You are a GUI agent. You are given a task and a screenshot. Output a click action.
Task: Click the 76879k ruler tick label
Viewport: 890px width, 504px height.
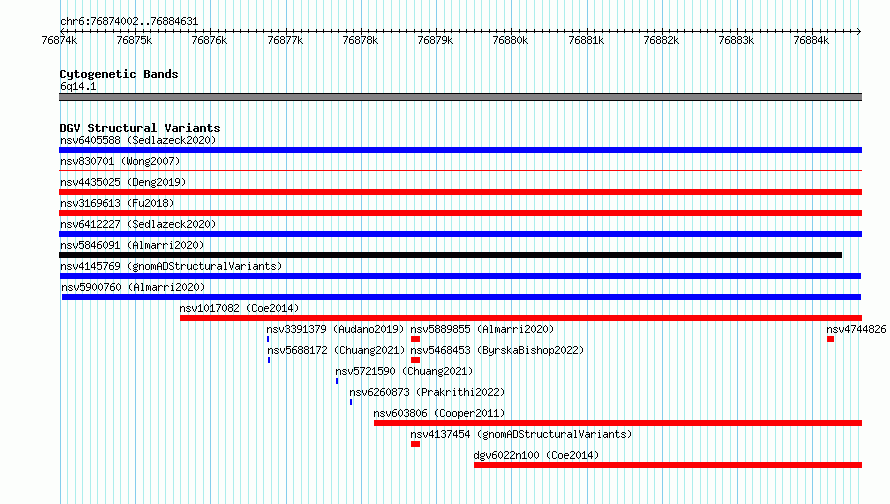tap(435, 40)
